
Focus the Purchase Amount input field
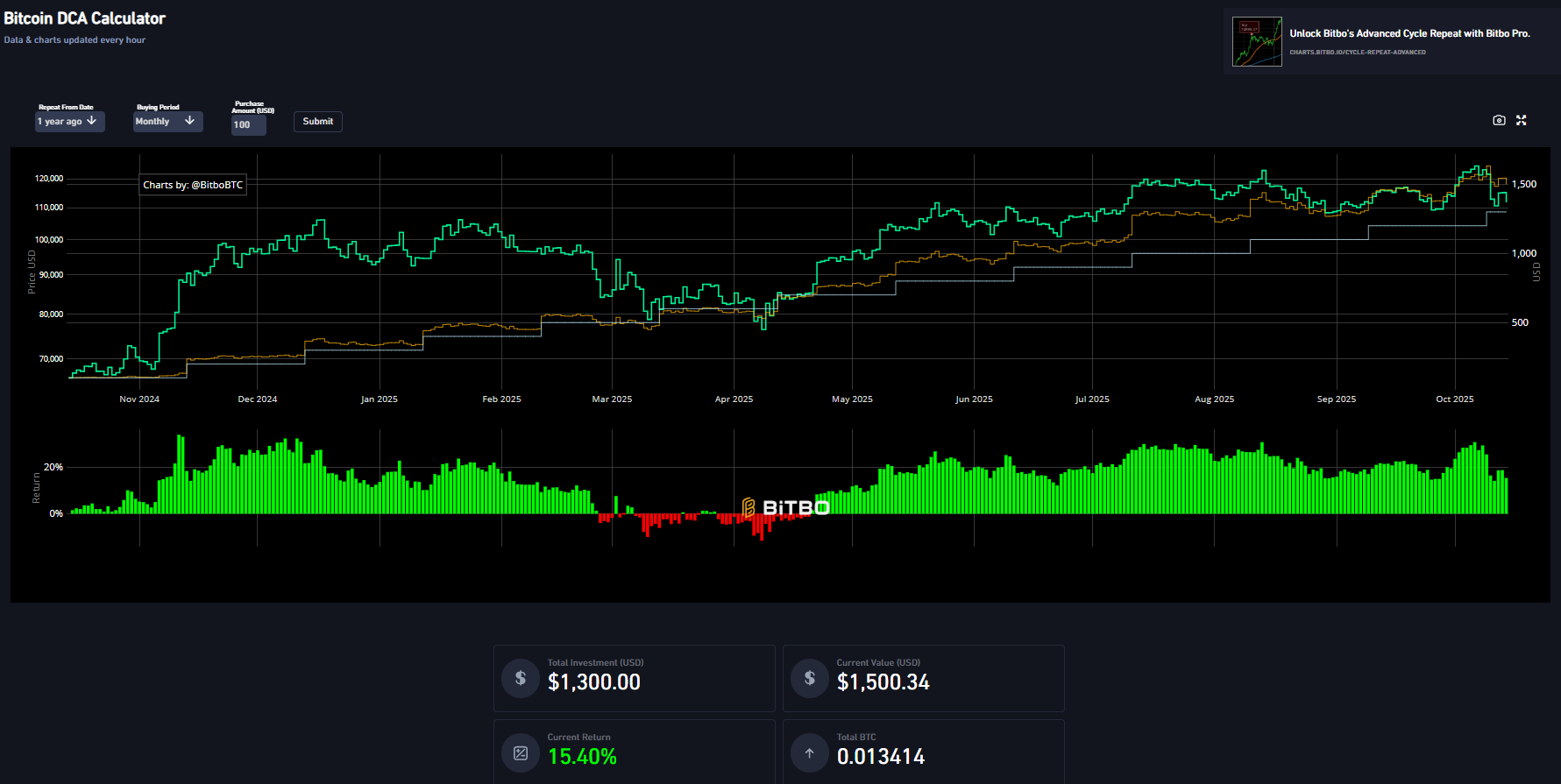coord(248,125)
